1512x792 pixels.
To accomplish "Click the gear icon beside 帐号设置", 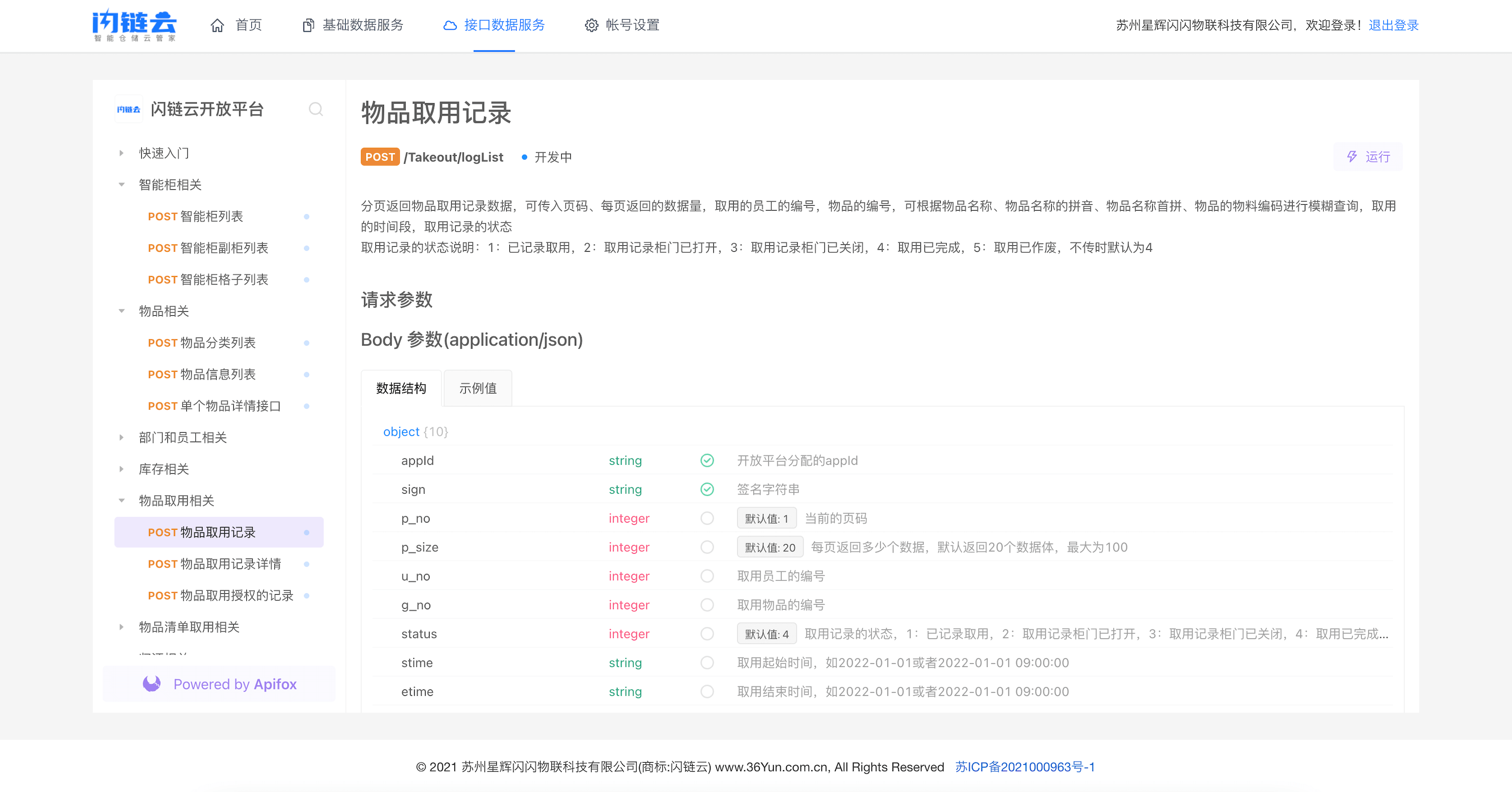I will [592, 25].
